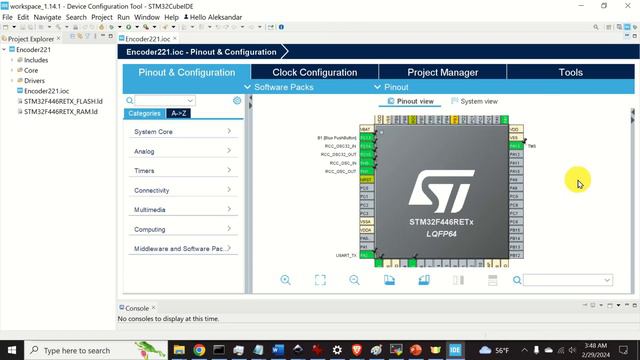This screenshot has height=360, width=640.
Task: Zoom in on the chip pinout
Action: tap(285, 280)
